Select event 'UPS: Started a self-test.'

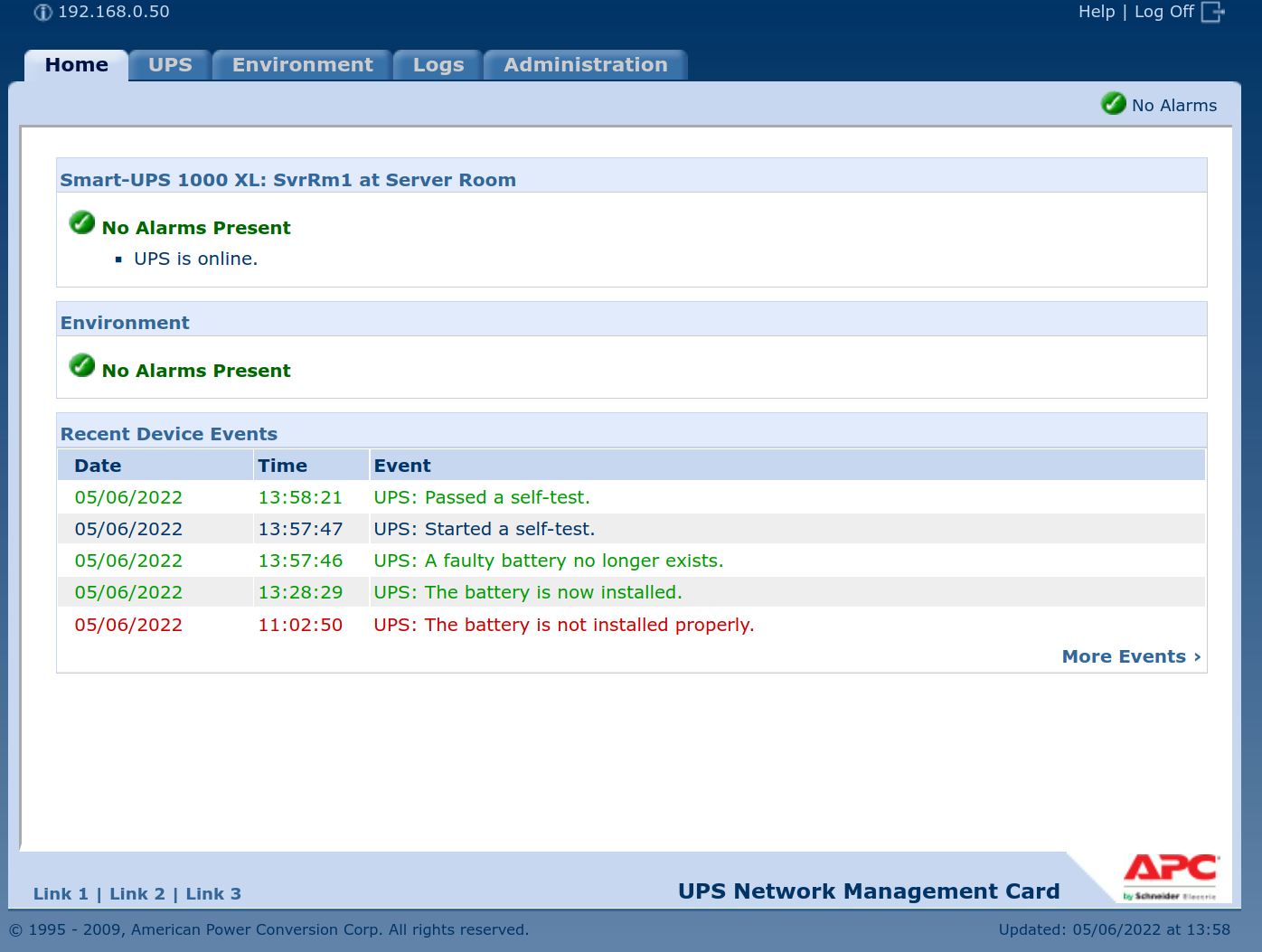485,529
